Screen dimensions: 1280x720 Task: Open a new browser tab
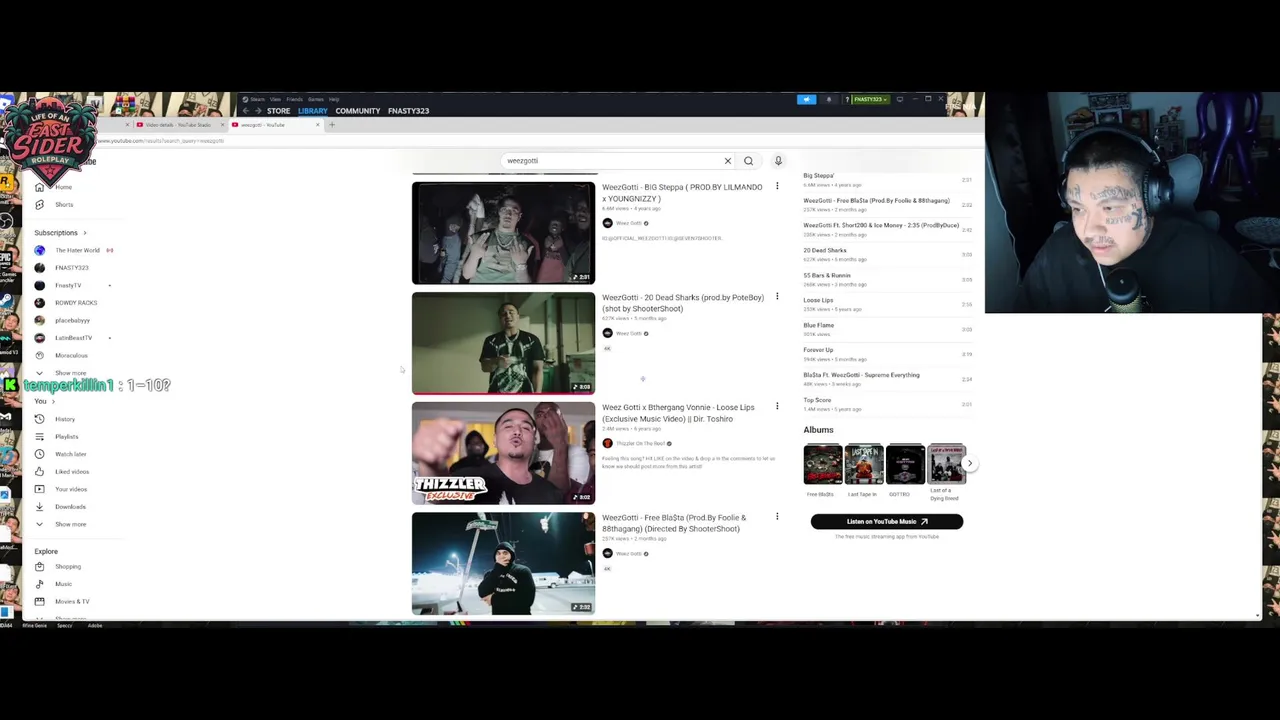332,125
